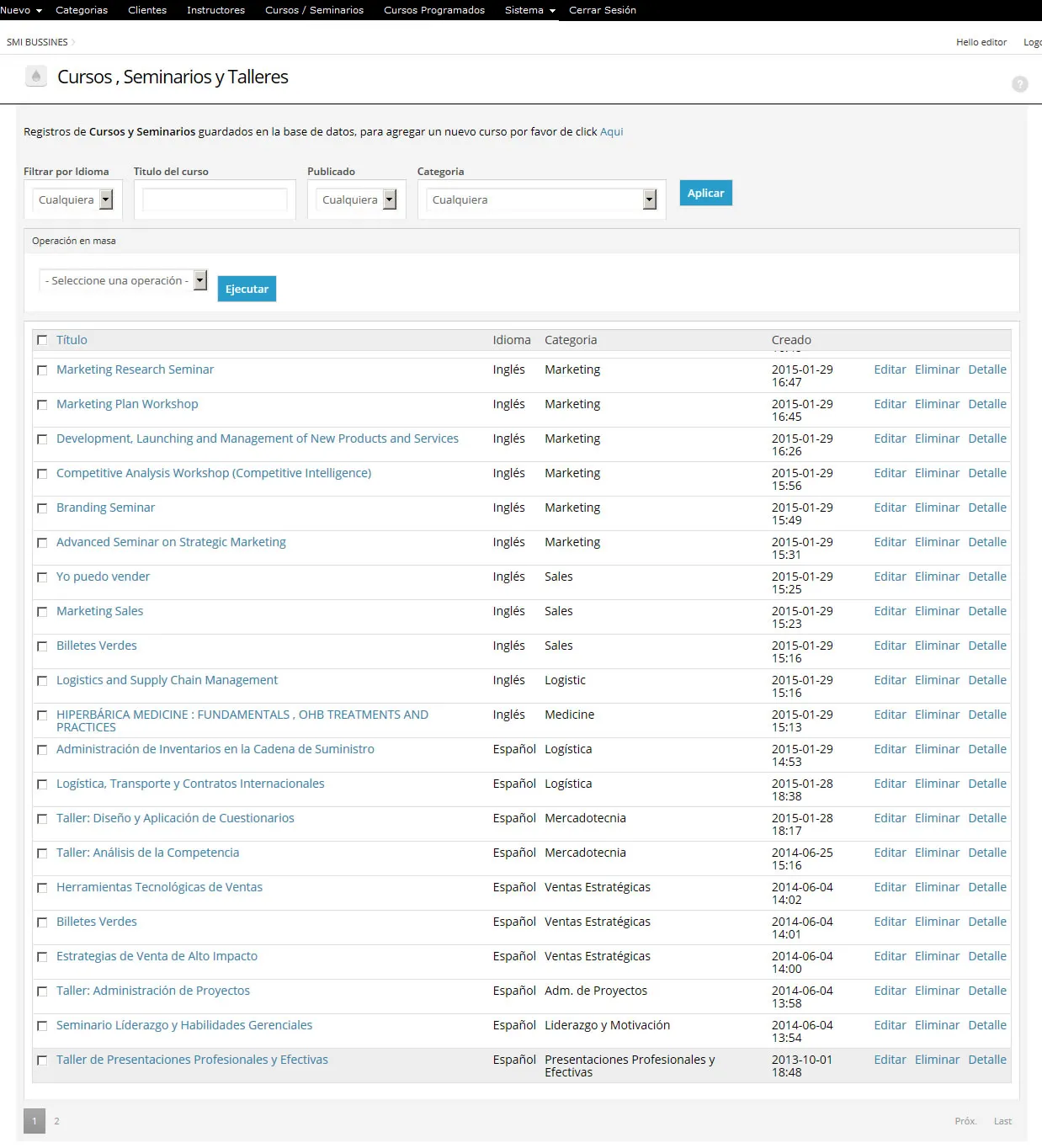Open Detalle of Taller de Presentaciones Profesionales

tap(987, 1060)
